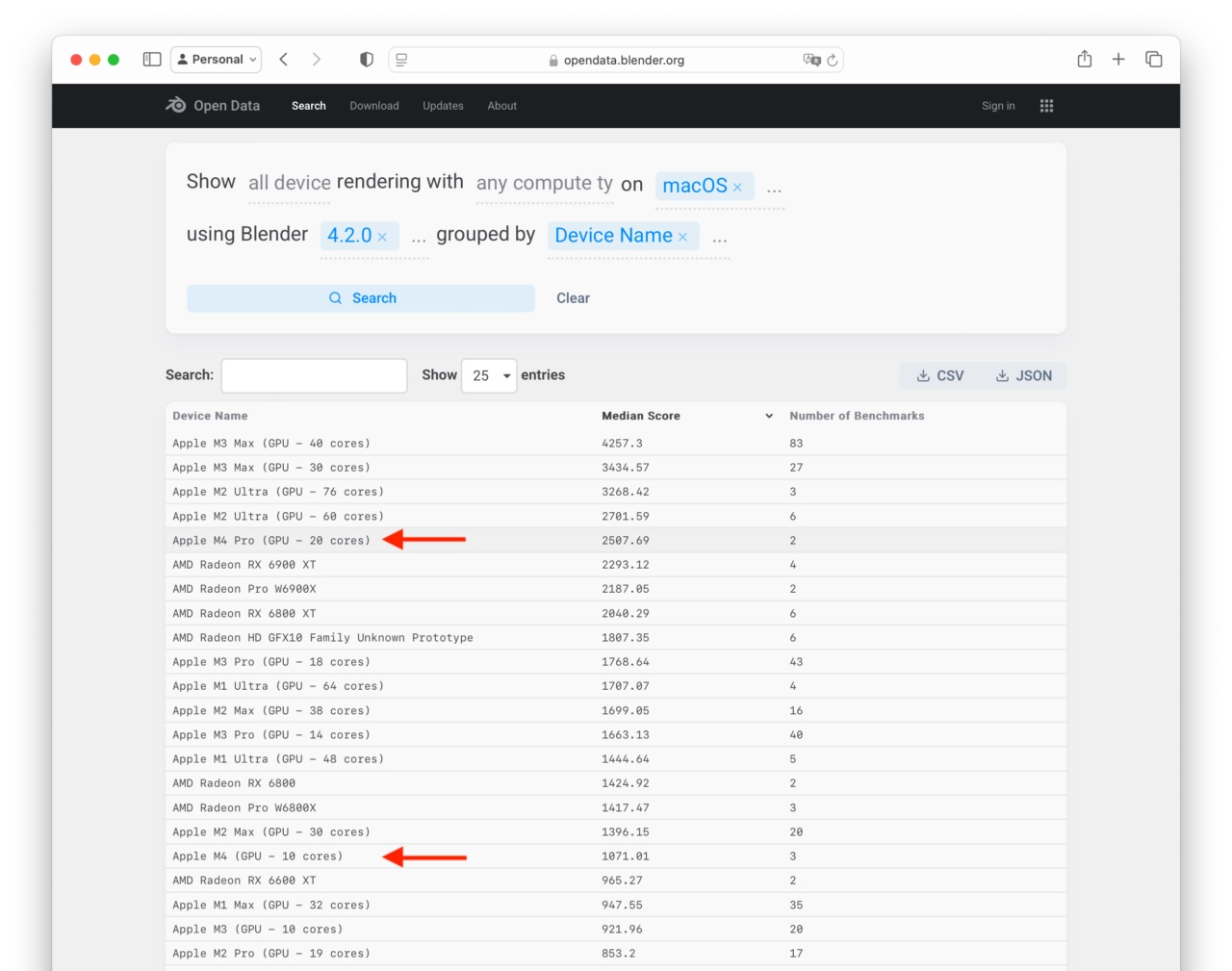1232x971 pixels.
Task: Click the blue Search button
Action: tap(361, 298)
